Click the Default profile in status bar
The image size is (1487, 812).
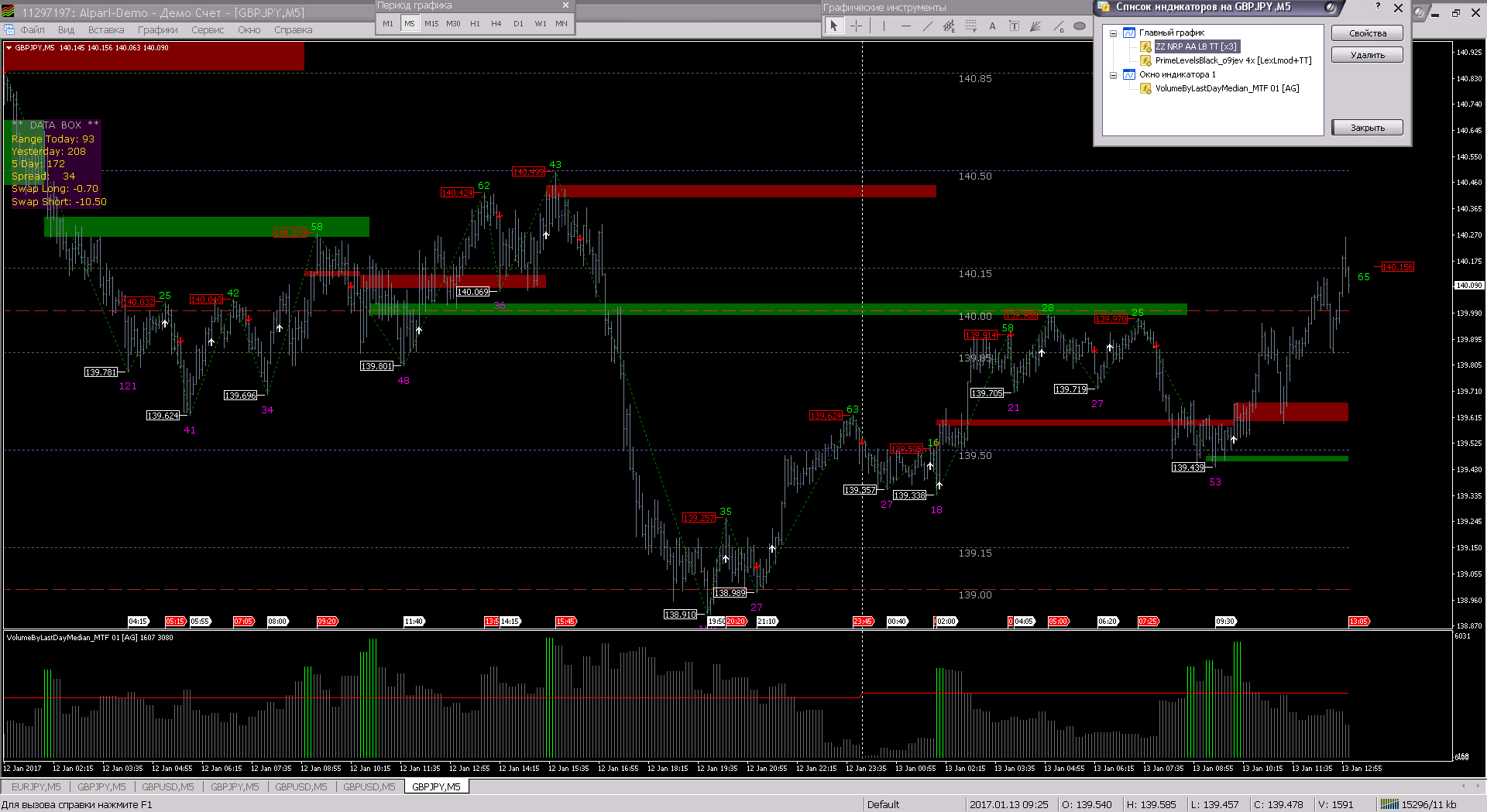coord(884,804)
